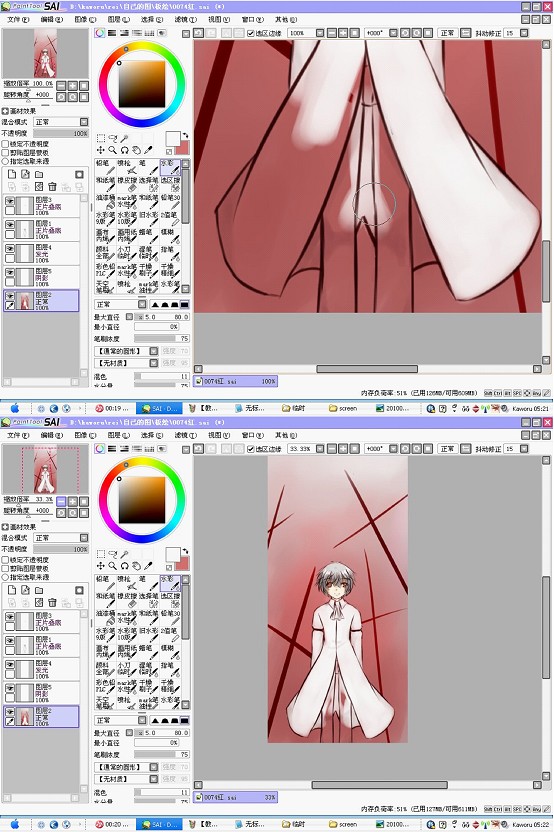Open 滤镜(T) menu in upper window
Screen dimensions: 554x832
pos(185,19)
